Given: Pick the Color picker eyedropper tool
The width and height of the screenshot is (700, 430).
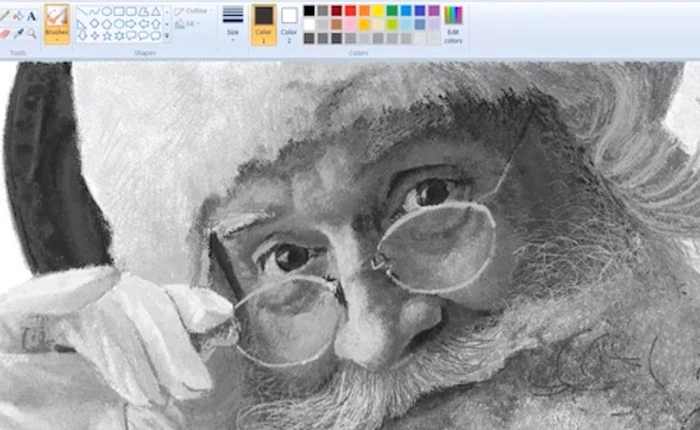Looking at the screenshot, I should click(x=18, y=33).
